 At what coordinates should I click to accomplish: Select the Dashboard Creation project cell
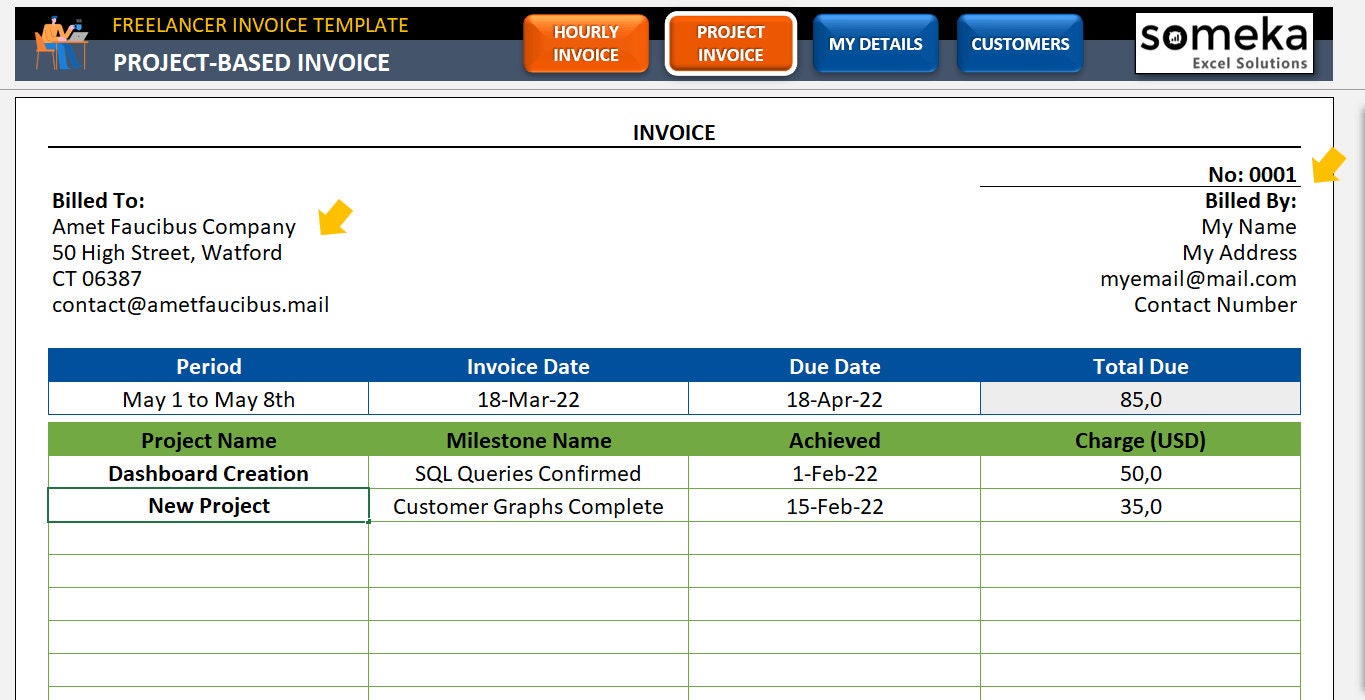click(x=208, y=473)
